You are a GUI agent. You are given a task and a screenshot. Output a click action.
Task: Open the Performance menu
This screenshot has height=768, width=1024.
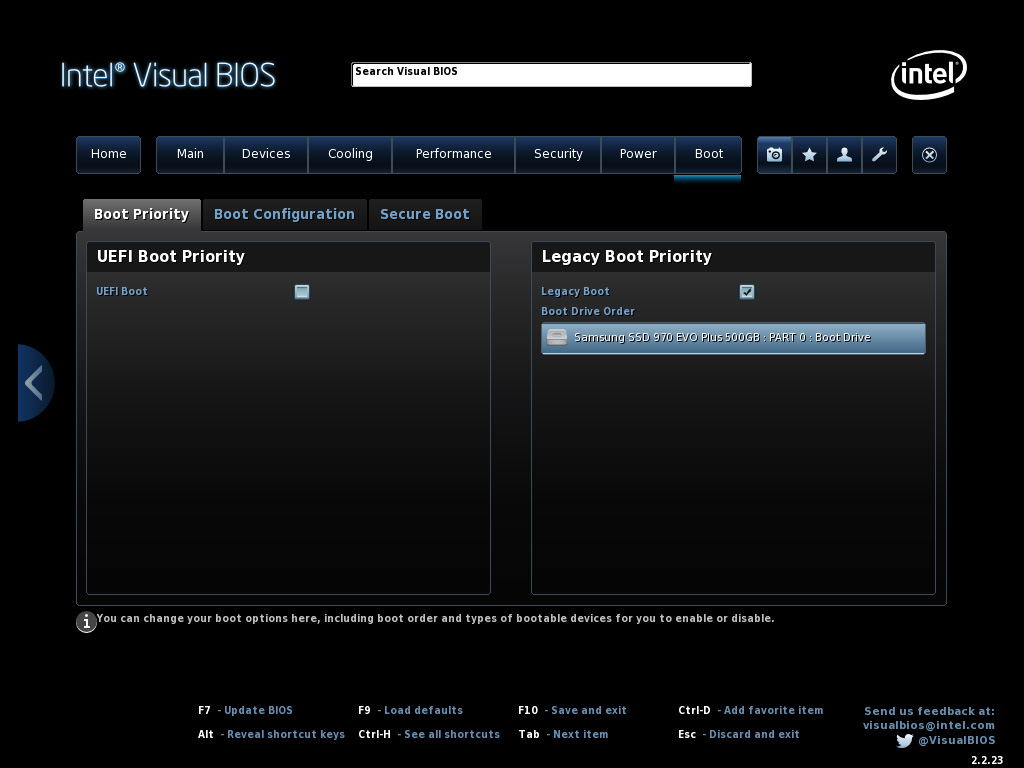(453, 154)
